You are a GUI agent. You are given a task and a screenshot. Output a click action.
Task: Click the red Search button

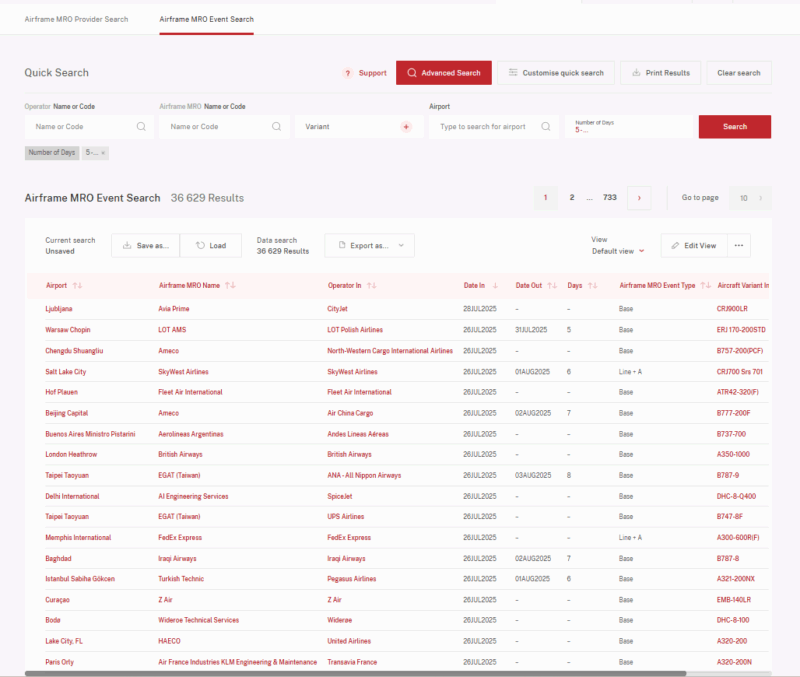point(734,127)
